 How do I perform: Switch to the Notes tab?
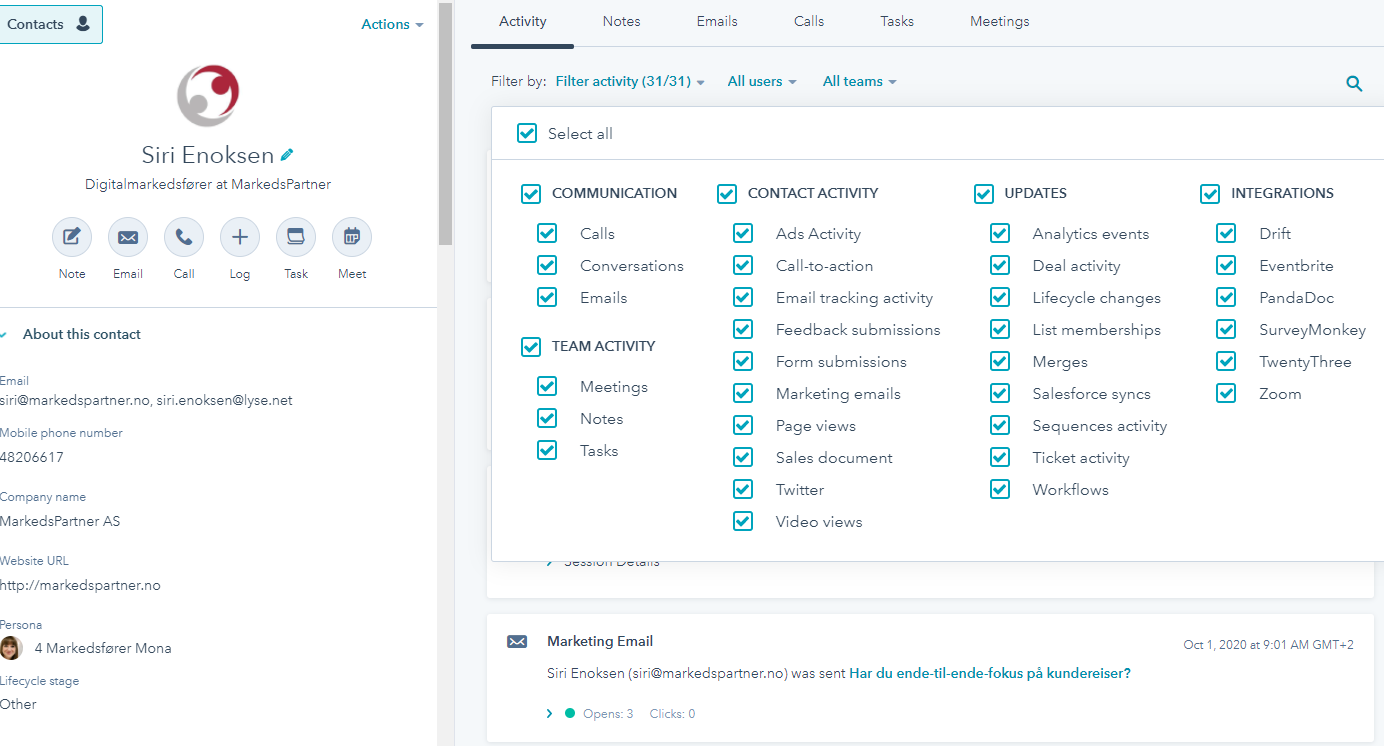(x=622, y=21)
